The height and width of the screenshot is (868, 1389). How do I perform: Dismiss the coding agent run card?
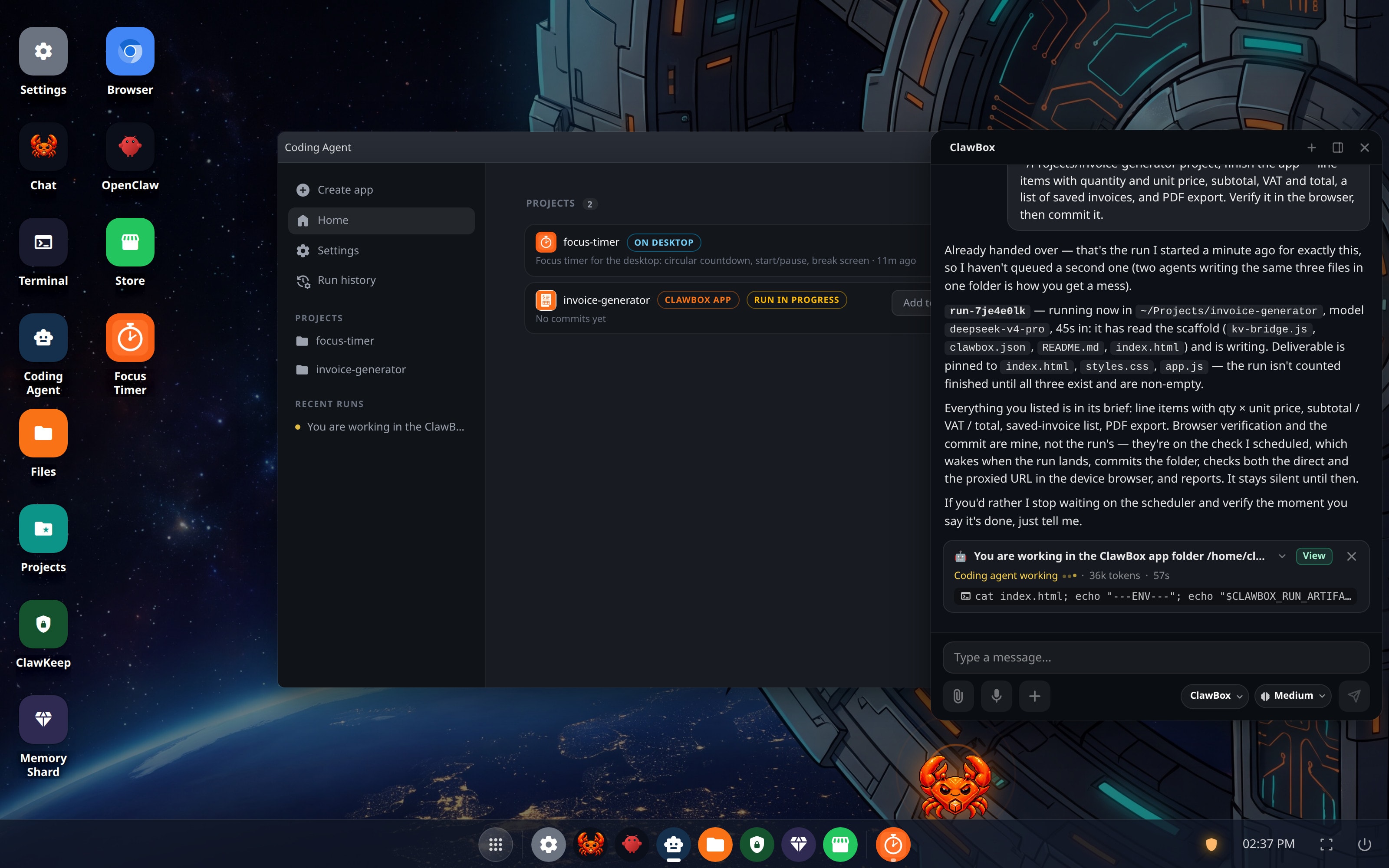(x=1352, y=556)
